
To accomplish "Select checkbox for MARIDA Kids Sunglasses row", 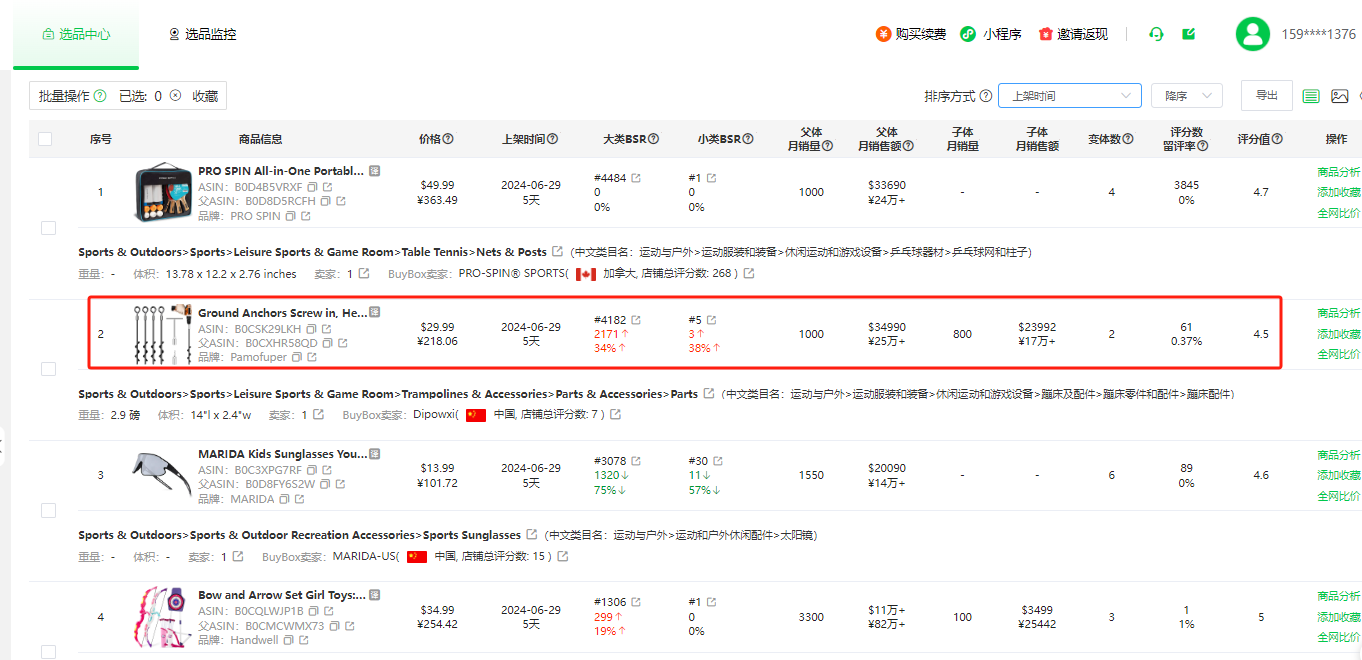I will click(48, 510).
